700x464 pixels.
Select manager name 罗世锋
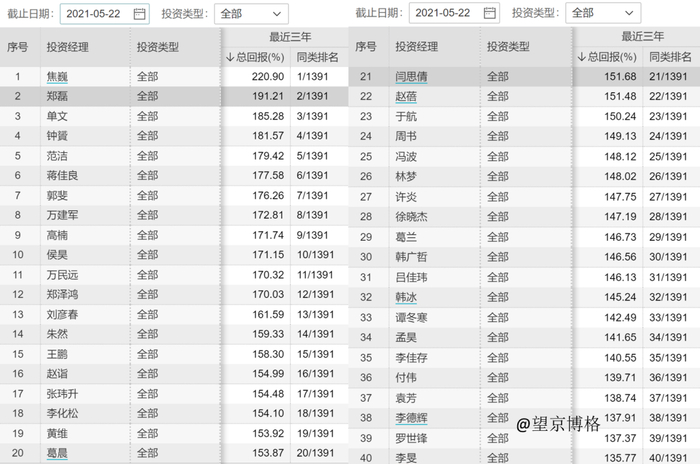(411, 438)
